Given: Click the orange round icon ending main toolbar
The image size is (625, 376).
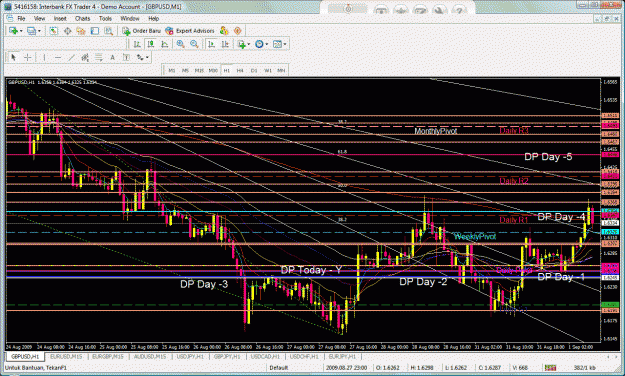Looking at the screenshot, I should [238, 31].
